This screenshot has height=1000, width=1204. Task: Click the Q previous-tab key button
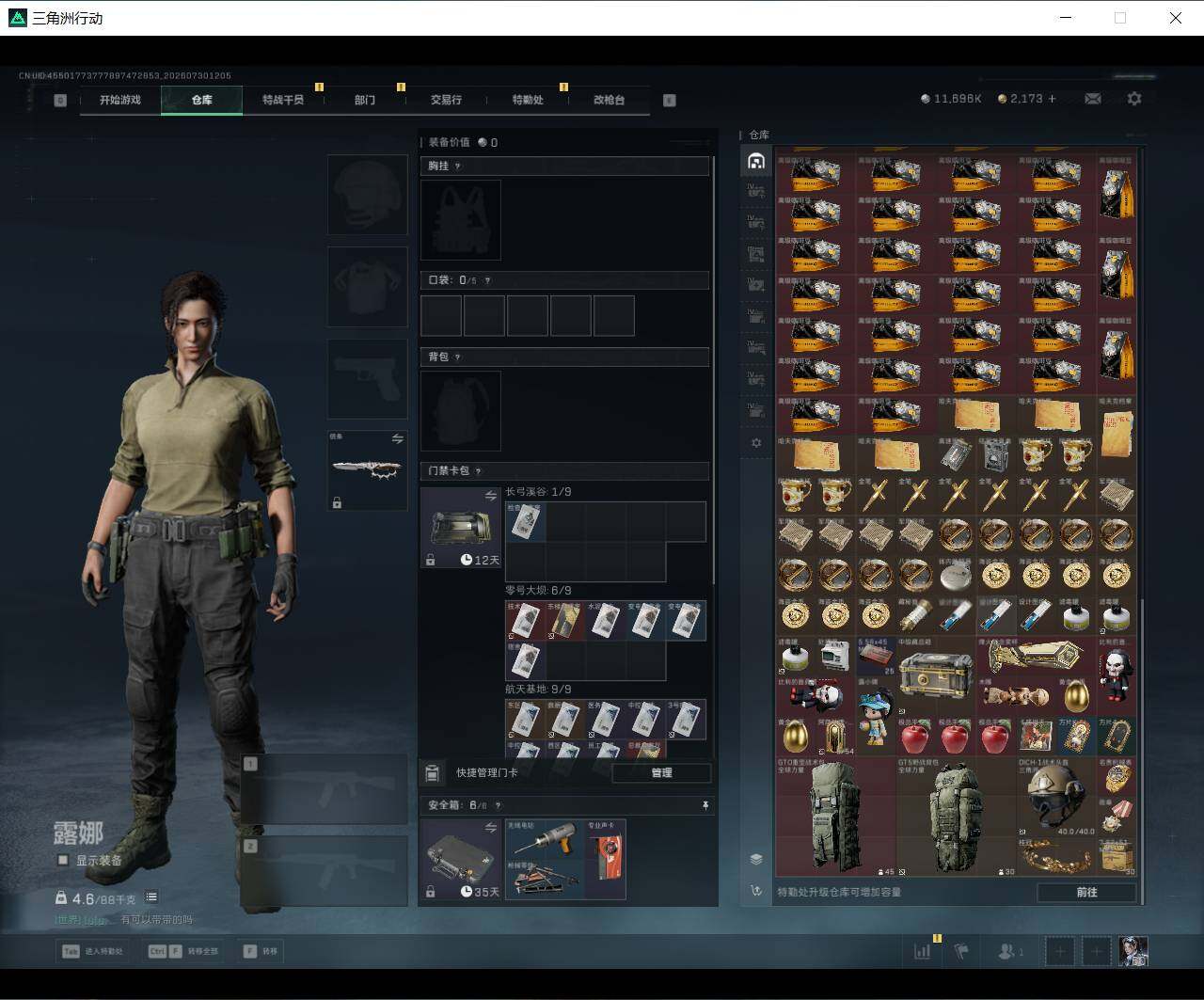(60, 101)
